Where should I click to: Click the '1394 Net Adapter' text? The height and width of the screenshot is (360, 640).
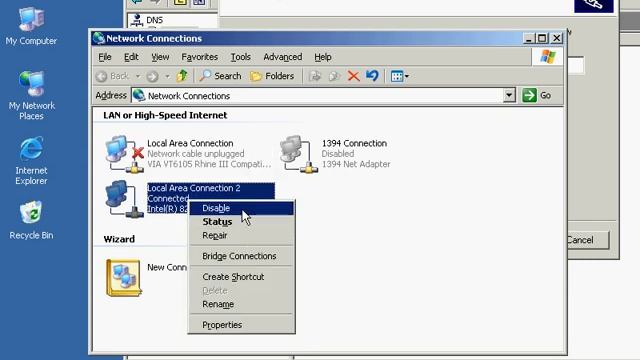pyautogui.click(x=356, y=164)
